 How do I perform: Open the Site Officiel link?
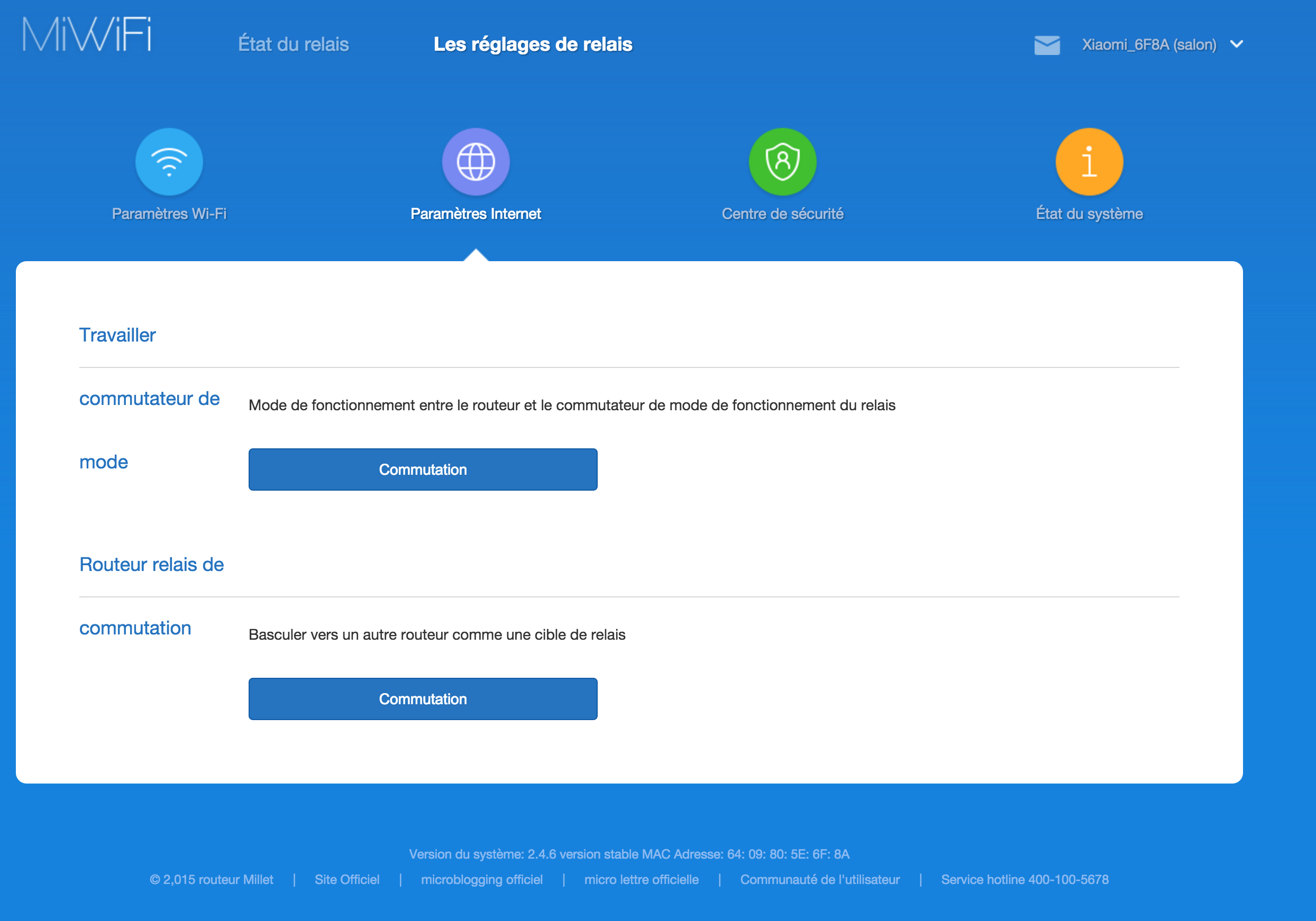[347, 879]
